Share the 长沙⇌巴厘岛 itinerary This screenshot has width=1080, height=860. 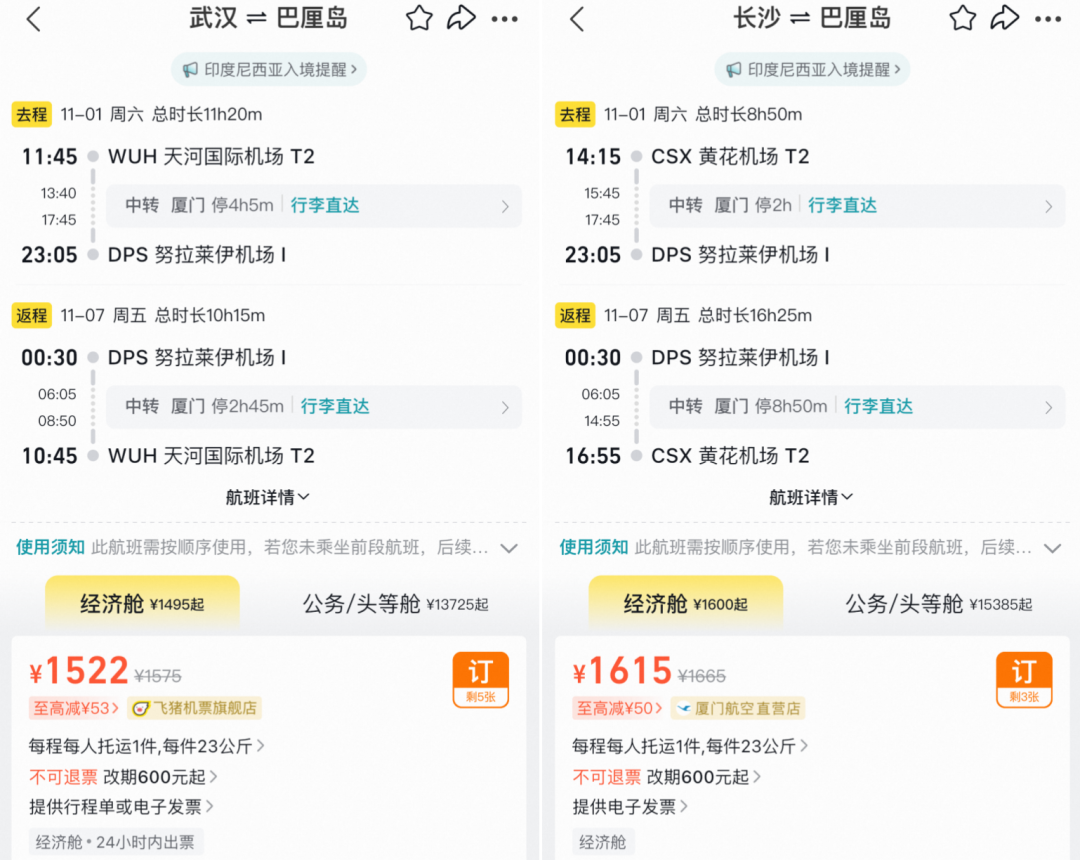[x=1005, y=18]
